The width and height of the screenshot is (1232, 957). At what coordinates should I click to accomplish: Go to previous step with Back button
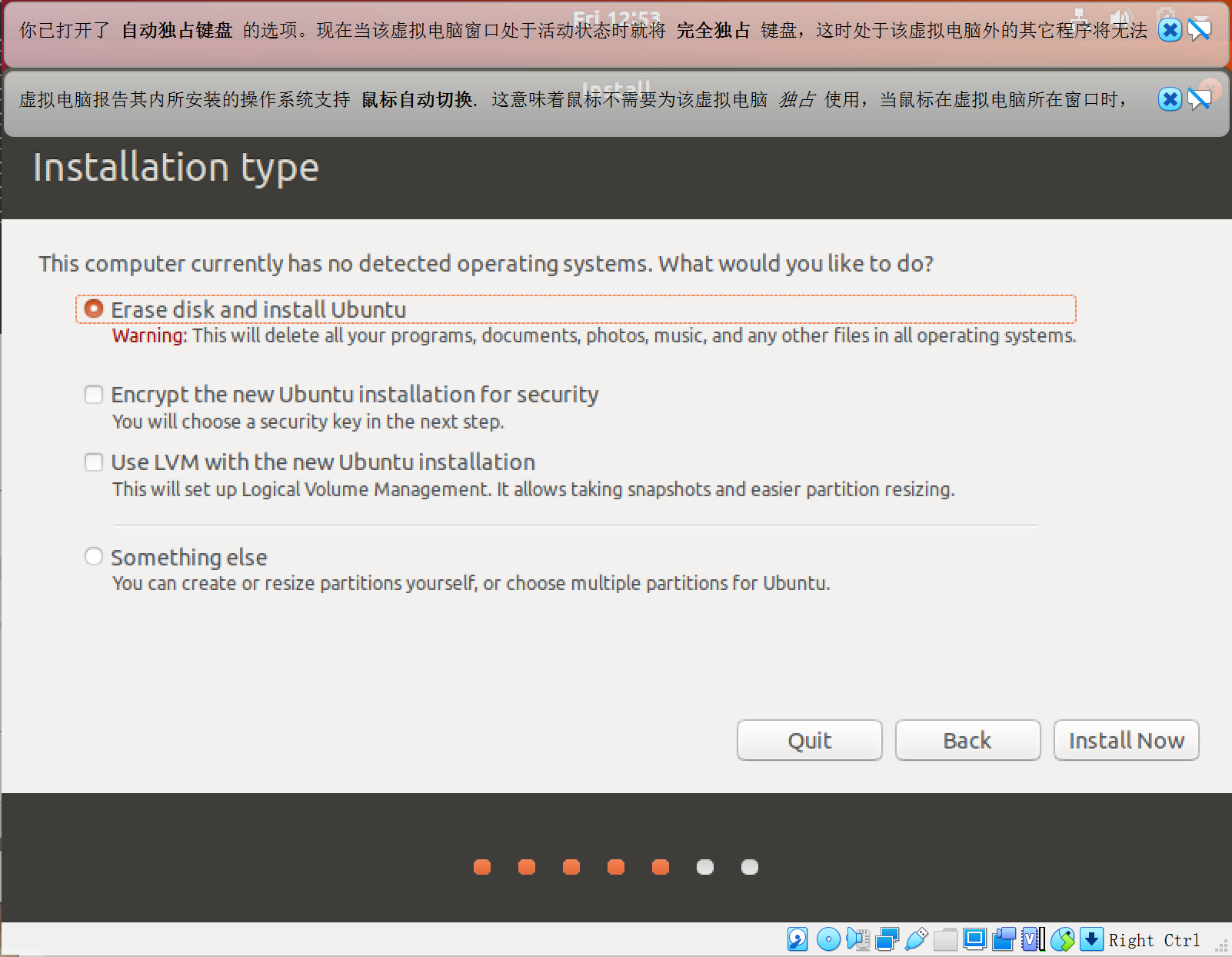coord(967,740)
